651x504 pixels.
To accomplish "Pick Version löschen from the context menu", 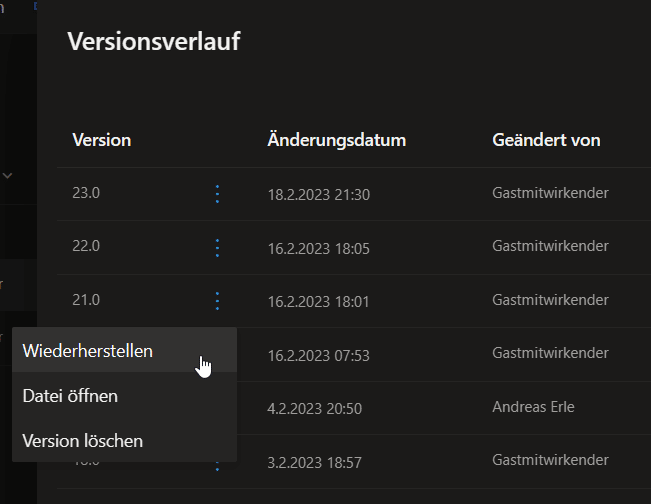I will [x=82, y=440].
